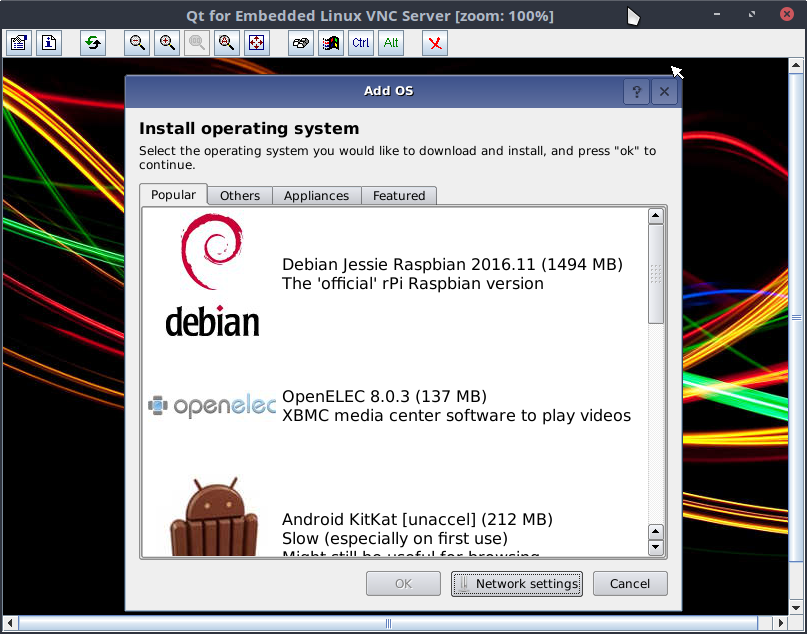Screen dimensions: 807x634
Task: Toggle full screen mode icon
Action: pos(257,43)
